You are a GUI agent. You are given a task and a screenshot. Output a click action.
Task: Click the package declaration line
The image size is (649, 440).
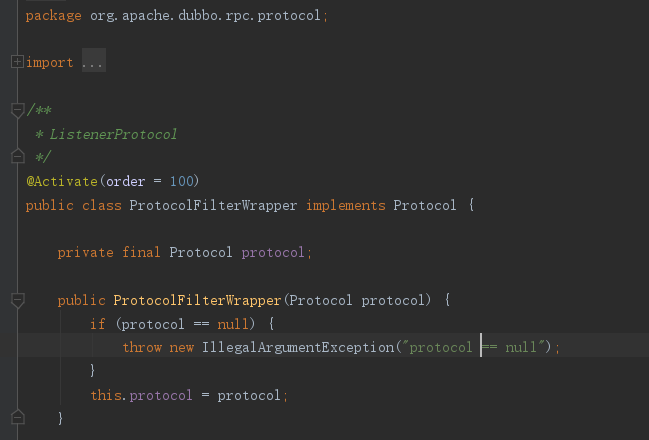click(175, 15)
